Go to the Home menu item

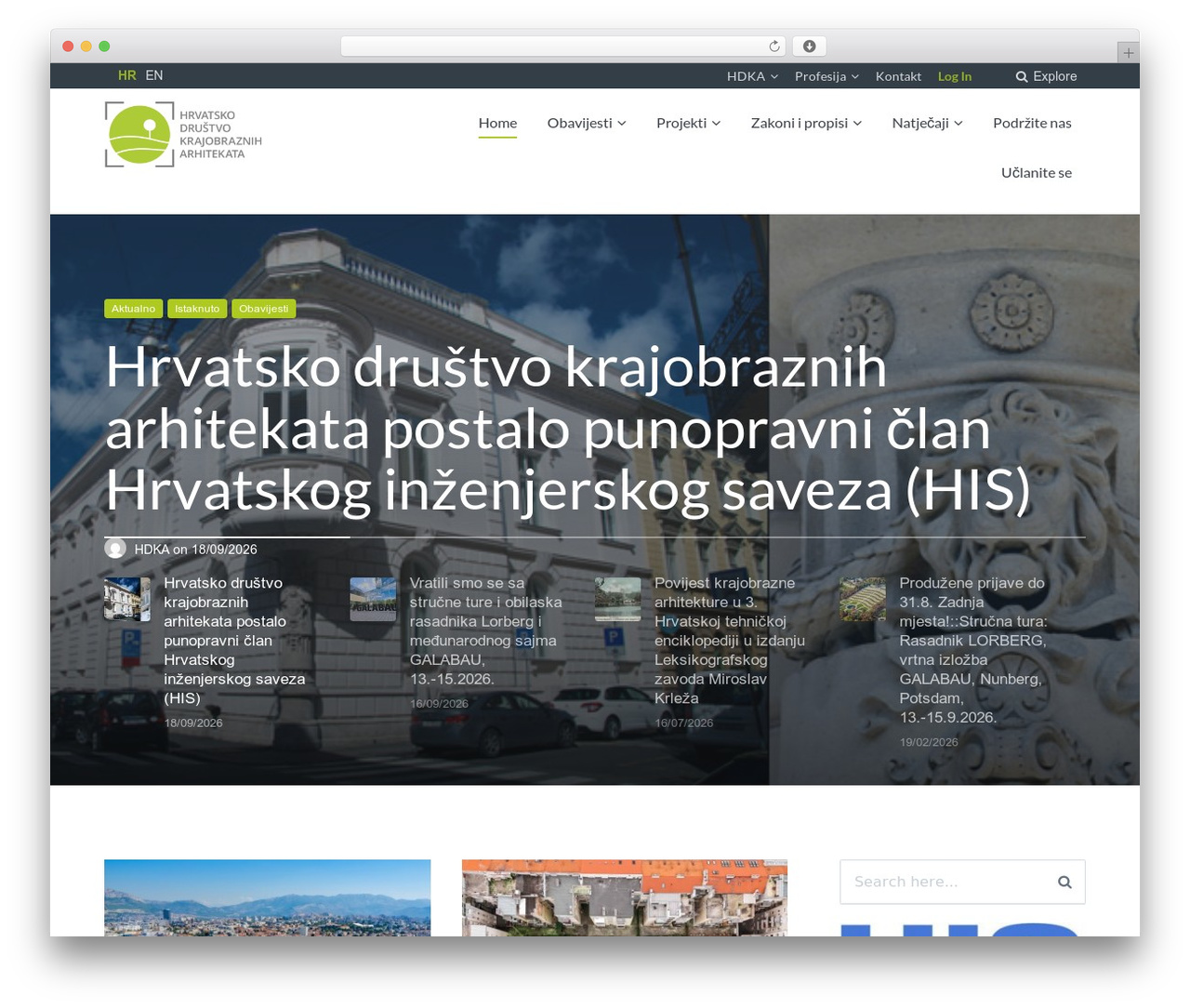[x=497, y=123]
